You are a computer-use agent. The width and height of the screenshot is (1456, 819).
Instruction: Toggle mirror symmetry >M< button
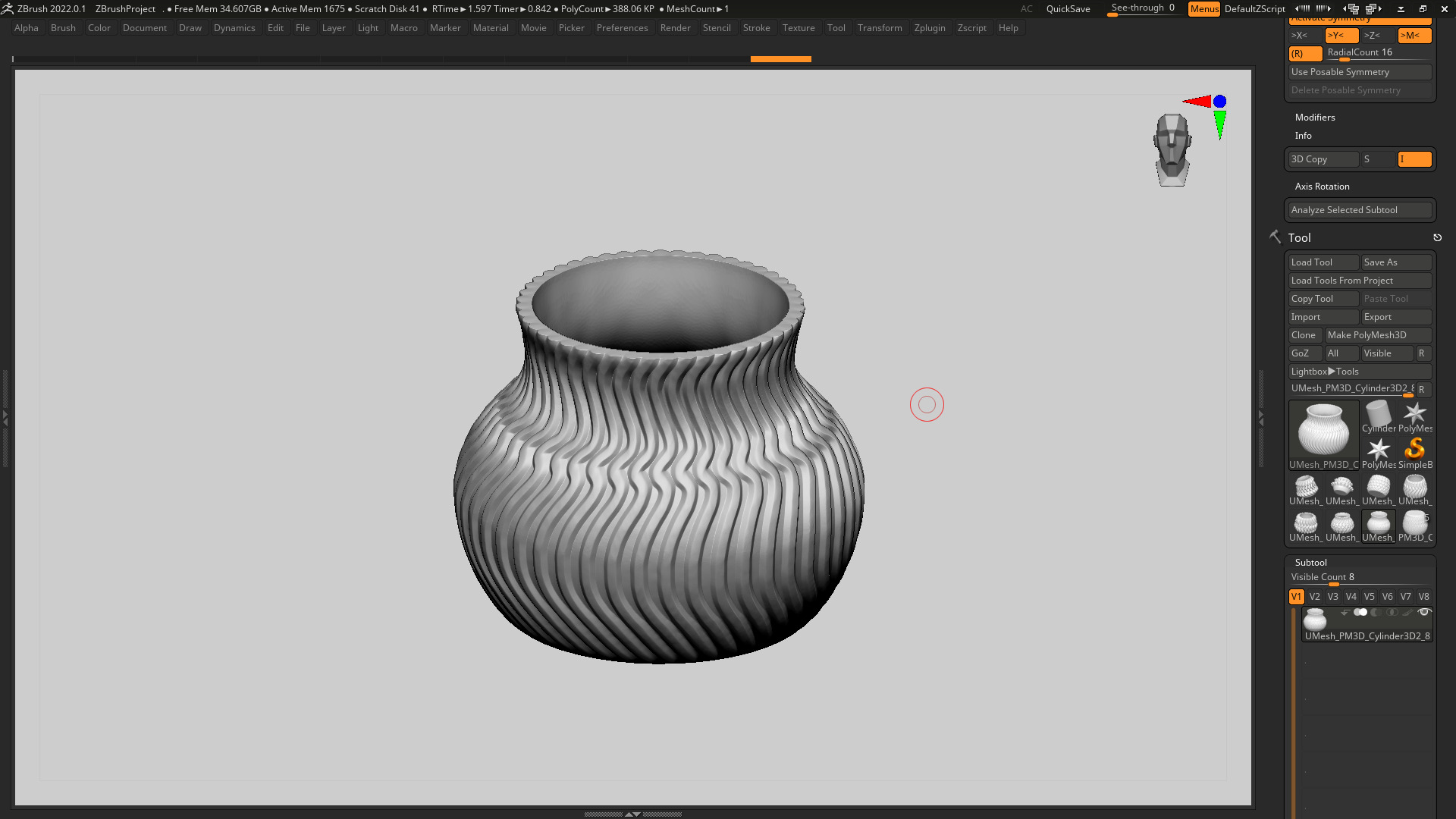(1415, 36)
